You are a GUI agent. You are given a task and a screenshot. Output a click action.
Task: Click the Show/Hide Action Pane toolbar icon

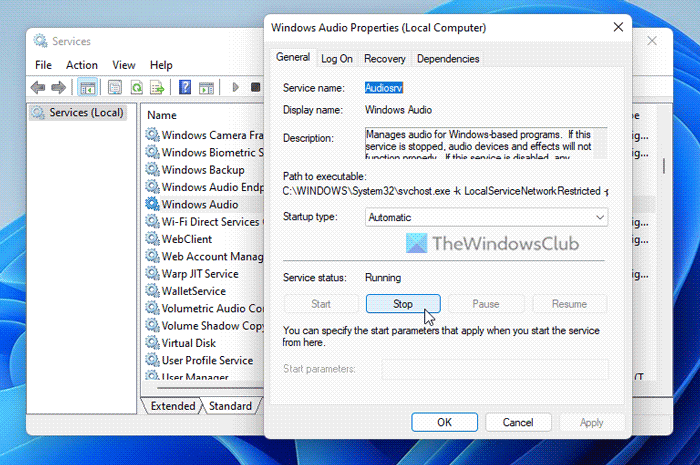(x=206, y=87)
